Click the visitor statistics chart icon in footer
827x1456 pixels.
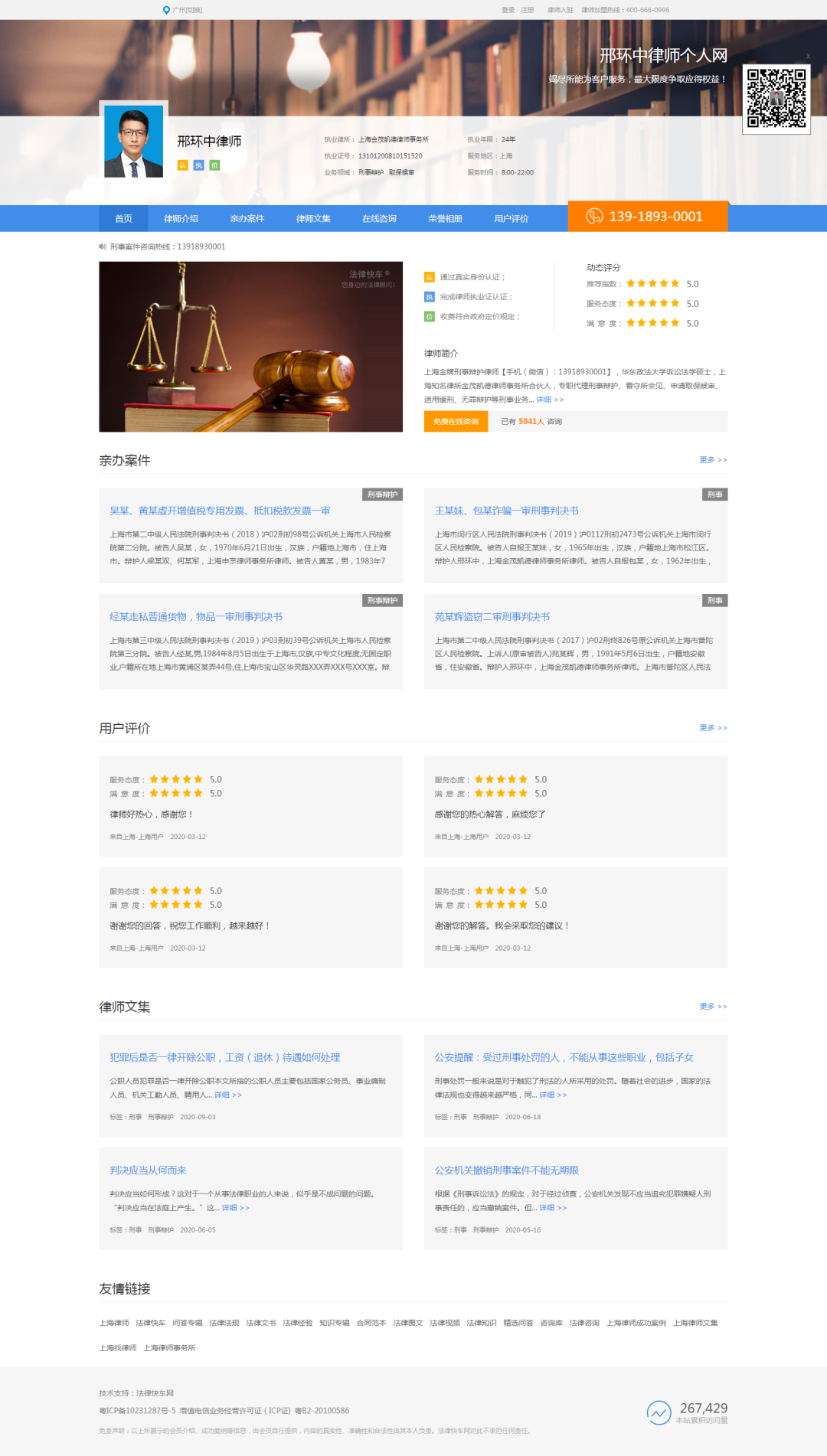[659, 1412]
